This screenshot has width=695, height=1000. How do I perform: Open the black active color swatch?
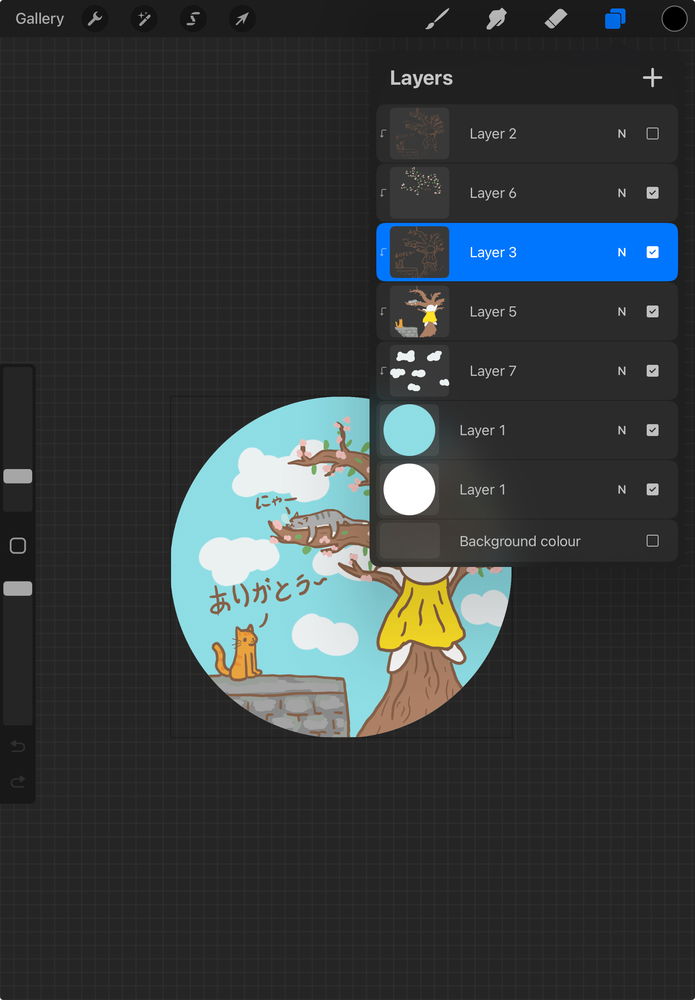674,19
